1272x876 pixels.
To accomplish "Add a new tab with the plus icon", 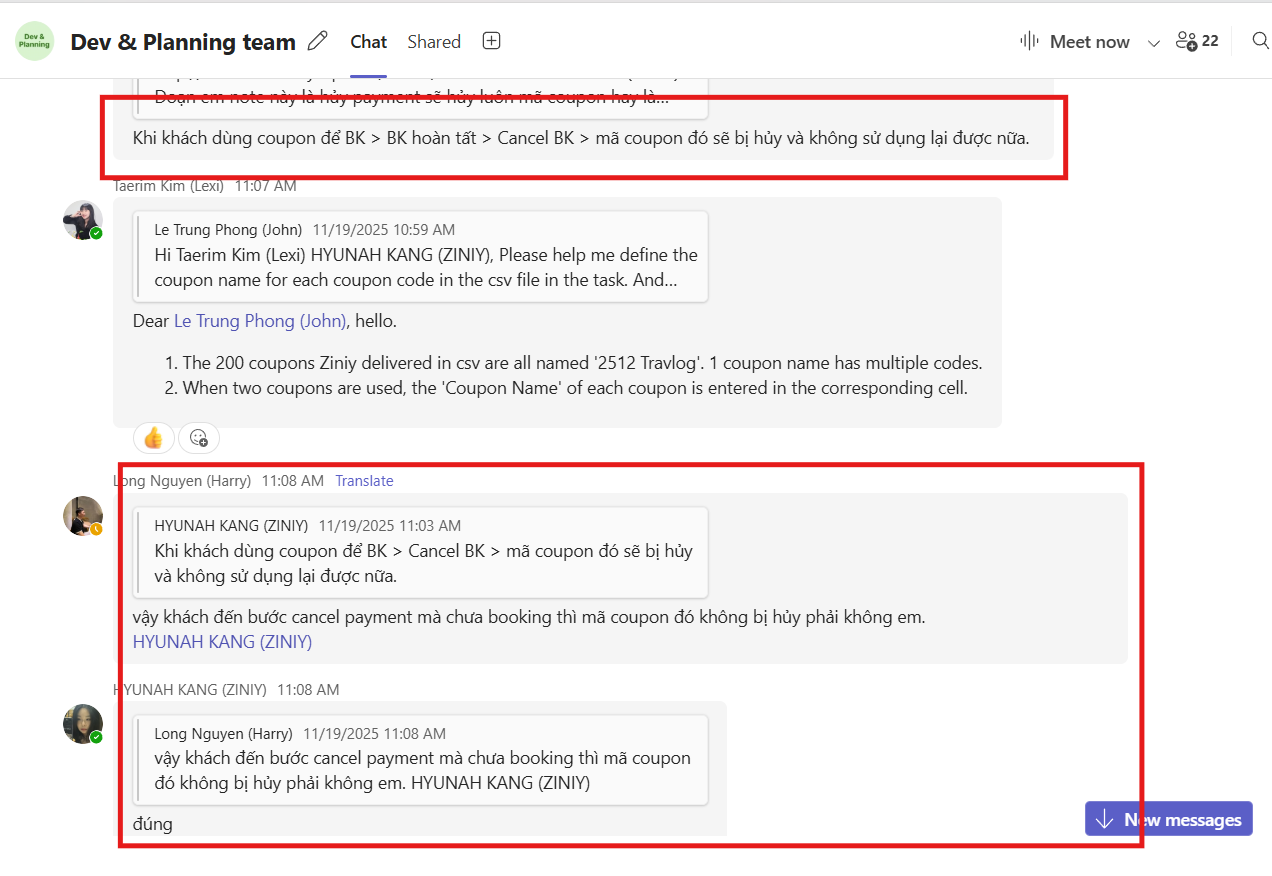I will pyautogui.click(x=491, y=41).
